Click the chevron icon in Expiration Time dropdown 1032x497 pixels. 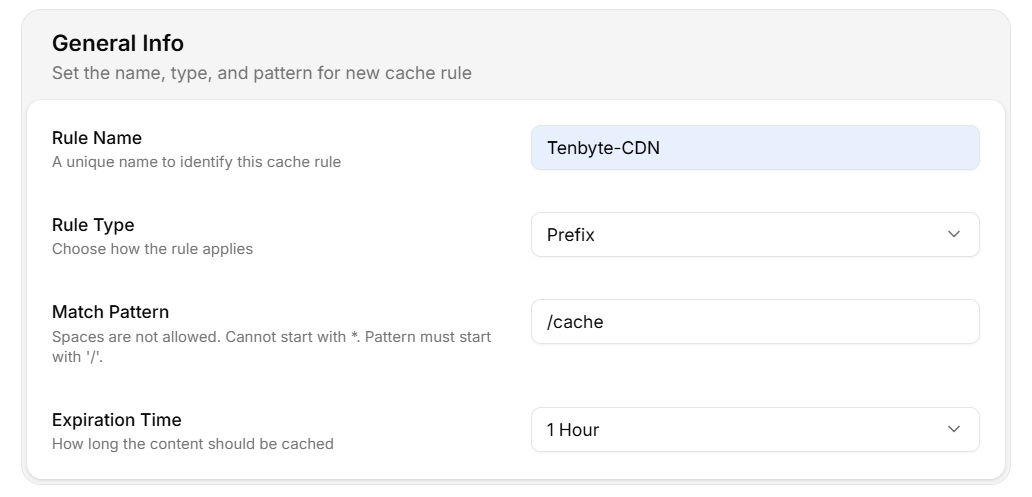(x=953, y=429)
